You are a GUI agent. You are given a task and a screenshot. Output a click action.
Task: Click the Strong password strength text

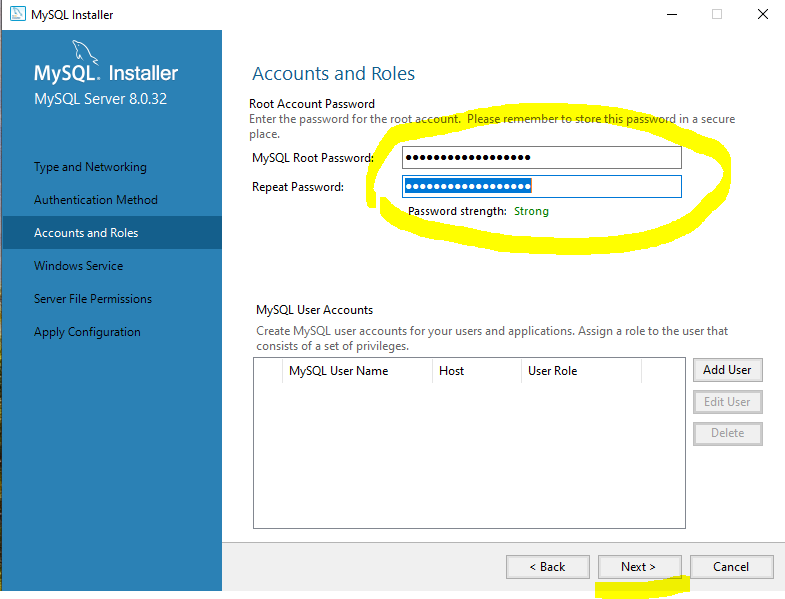[531, 211]
